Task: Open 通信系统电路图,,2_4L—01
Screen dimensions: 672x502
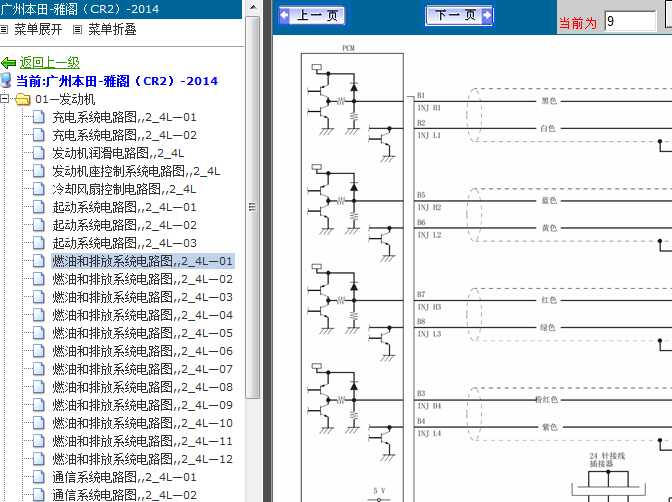Action: click(x=124, y=477)
